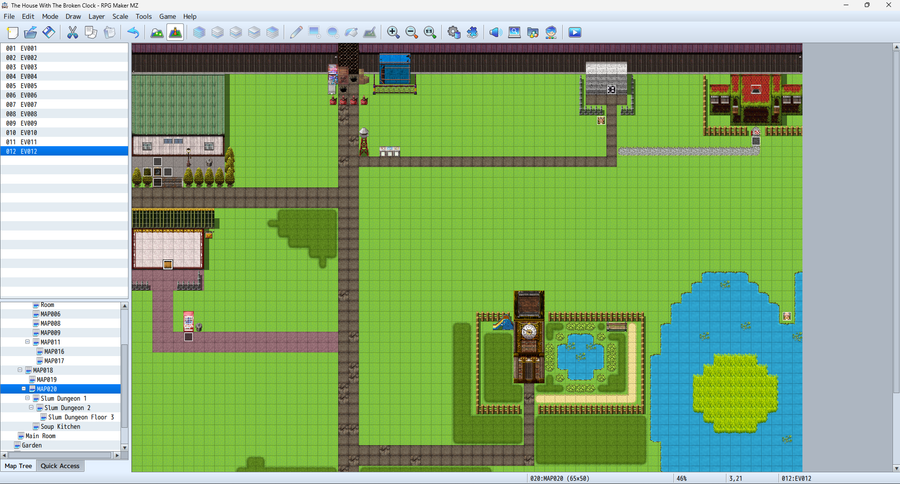Select EV005 in the event list
900x484 pixels.
pos(64,86)
